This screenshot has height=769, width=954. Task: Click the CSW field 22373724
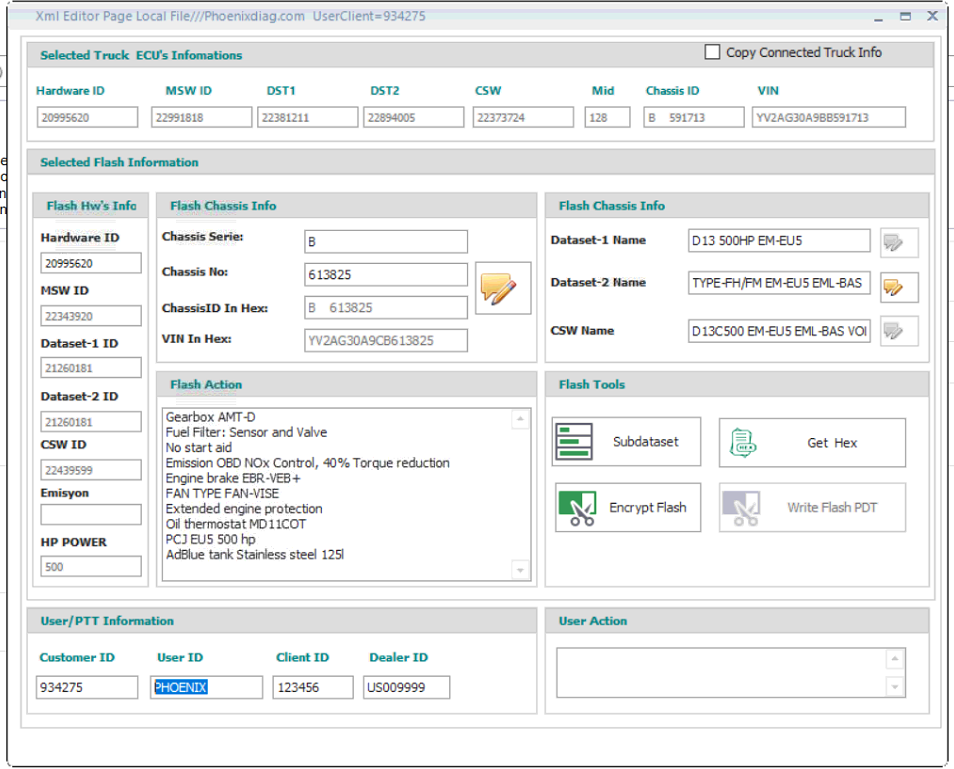(x=523, y=117)
